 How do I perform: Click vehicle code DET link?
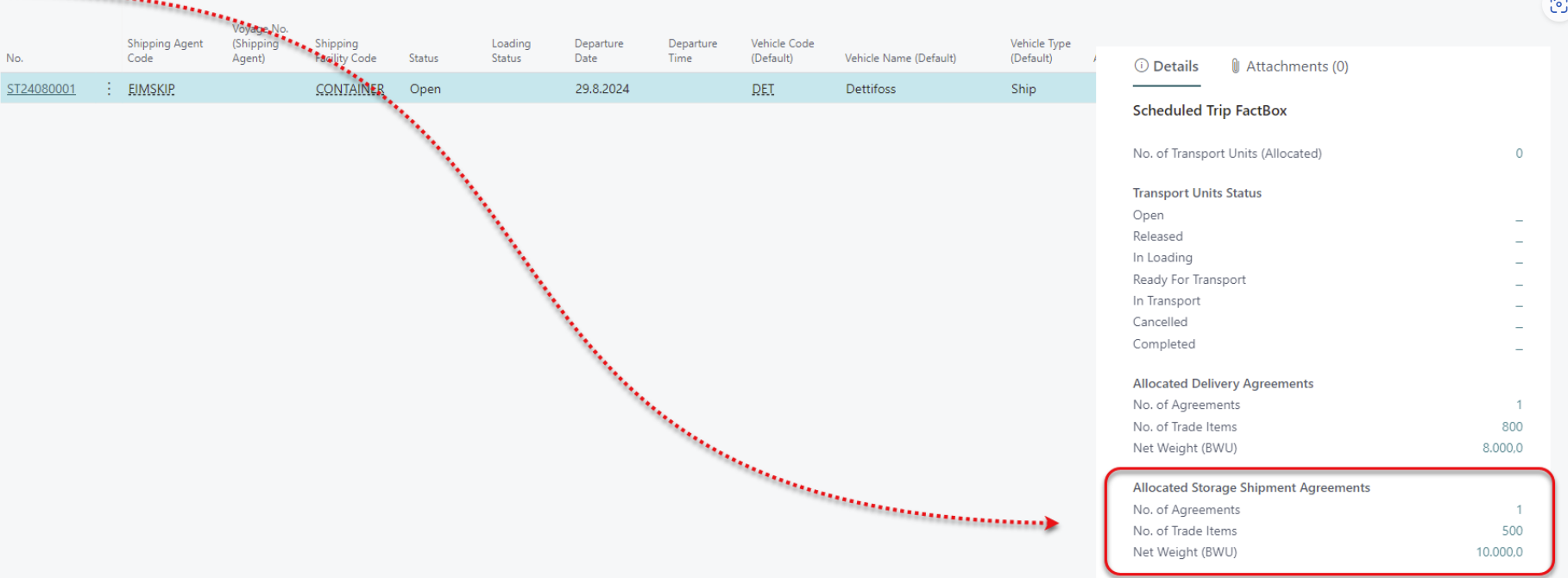coord(763,89)
